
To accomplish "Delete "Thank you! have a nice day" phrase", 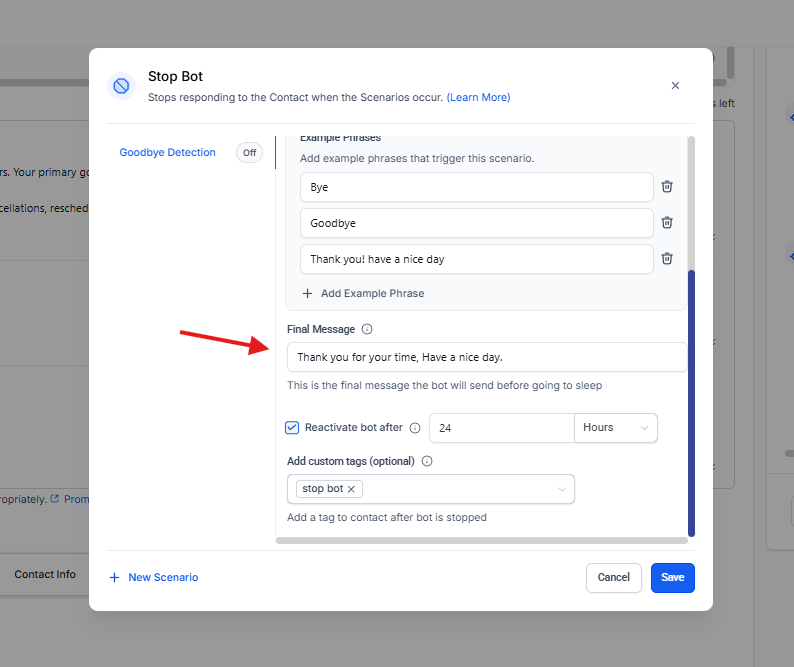I will [667, 259].
